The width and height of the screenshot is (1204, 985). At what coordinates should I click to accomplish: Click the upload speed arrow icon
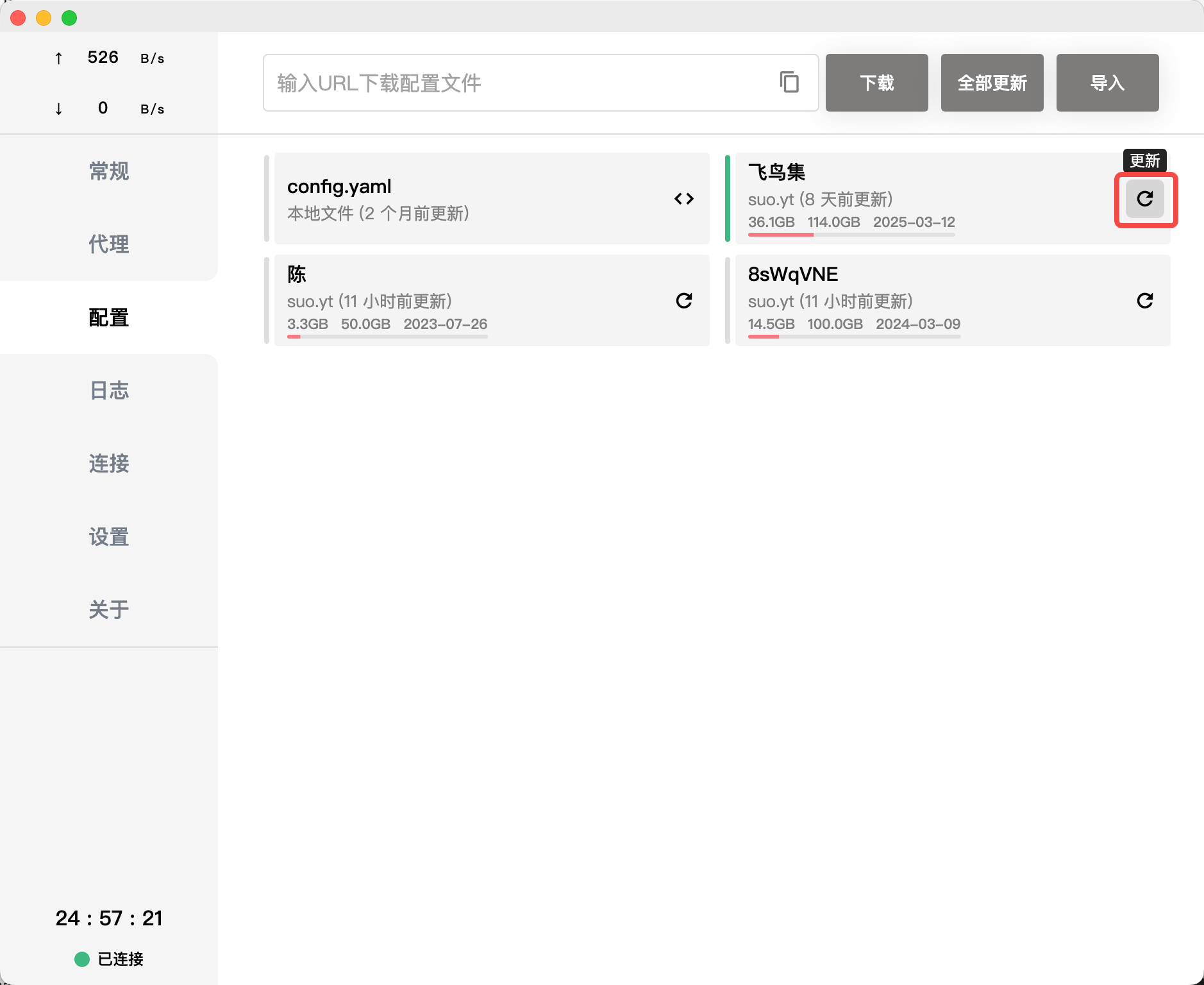[59, 58]
